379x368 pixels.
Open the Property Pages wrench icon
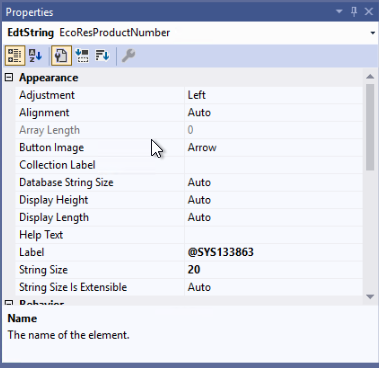pos(128,55)
